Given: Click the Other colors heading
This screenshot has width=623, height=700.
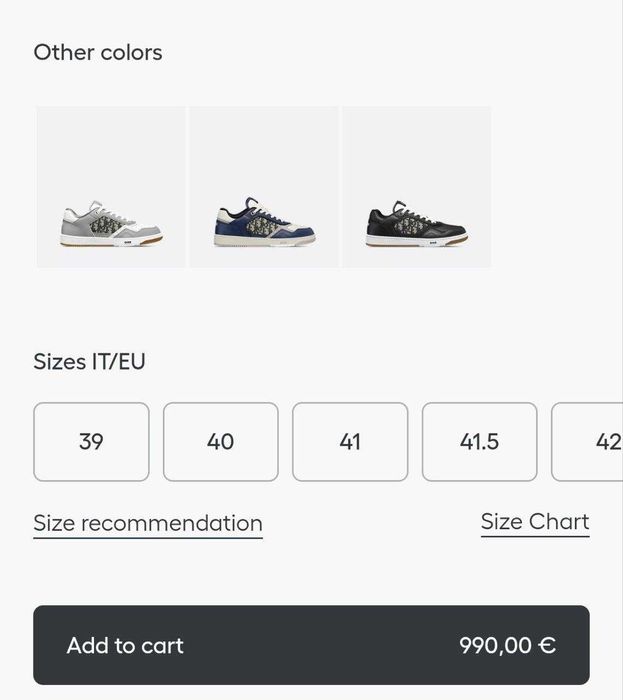Looking at the screenshot, I should (98, 53).
